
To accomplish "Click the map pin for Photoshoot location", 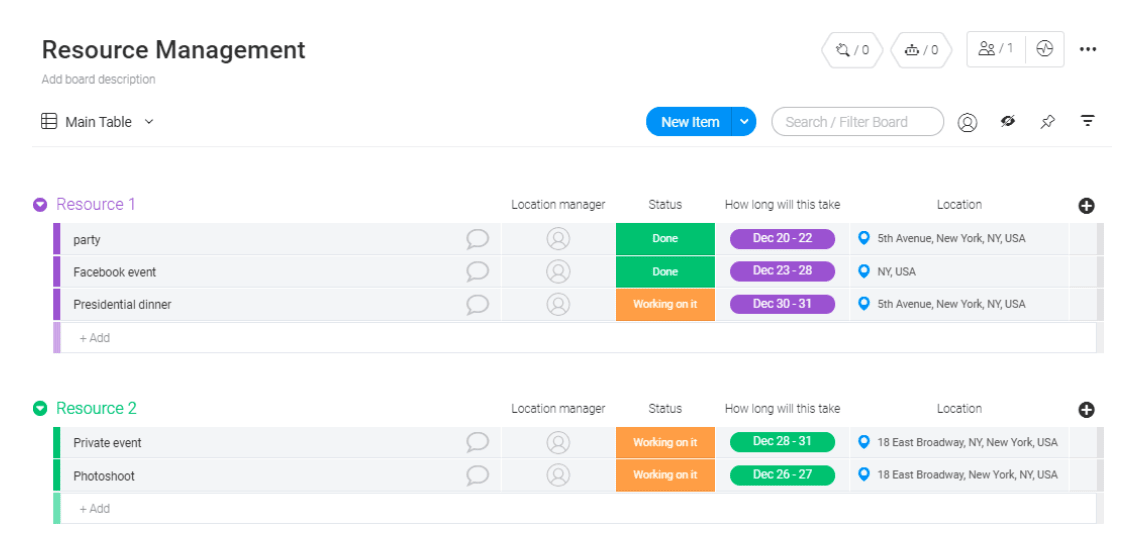I will point(863,474).
